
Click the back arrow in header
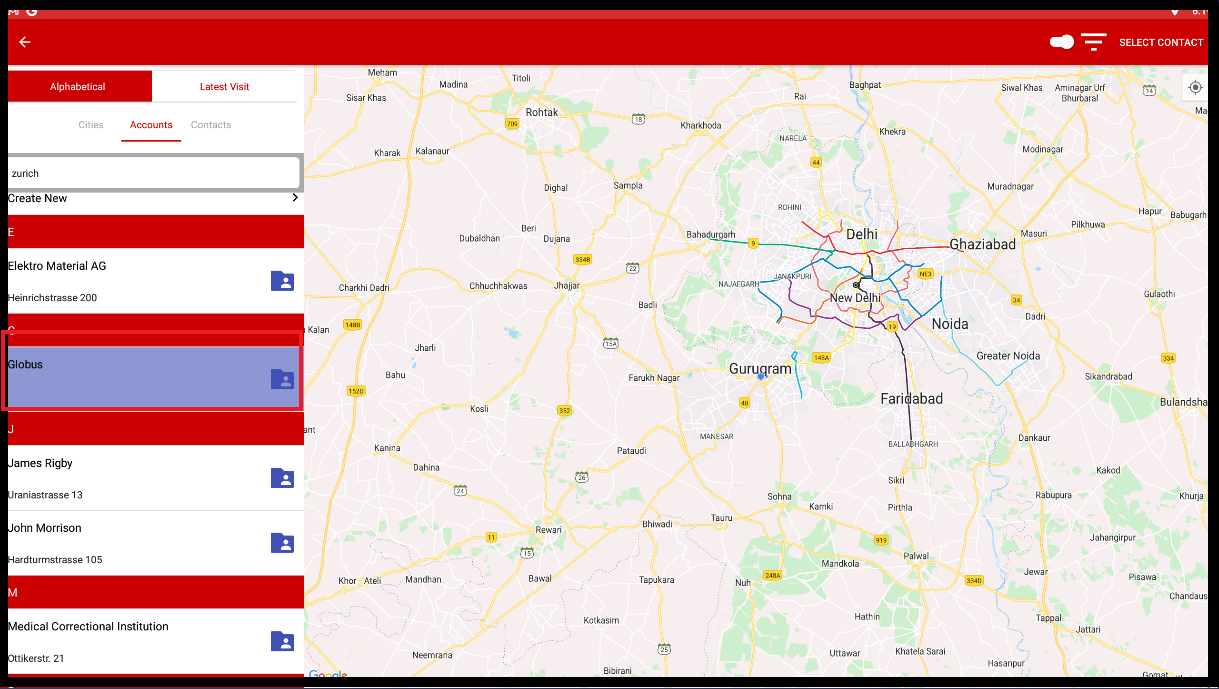coord(25,42)
